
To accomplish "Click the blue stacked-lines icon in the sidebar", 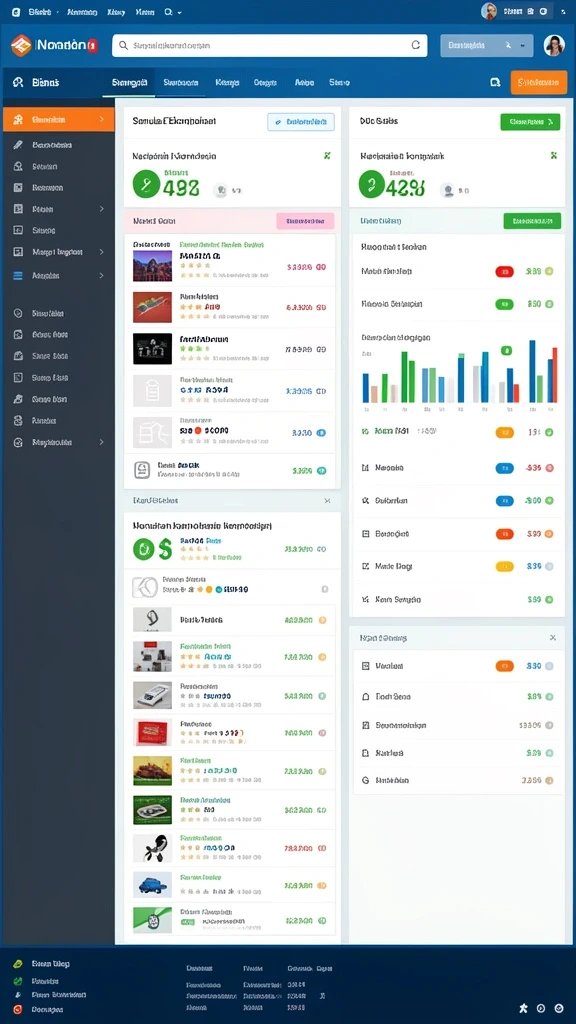I will 18,276.
